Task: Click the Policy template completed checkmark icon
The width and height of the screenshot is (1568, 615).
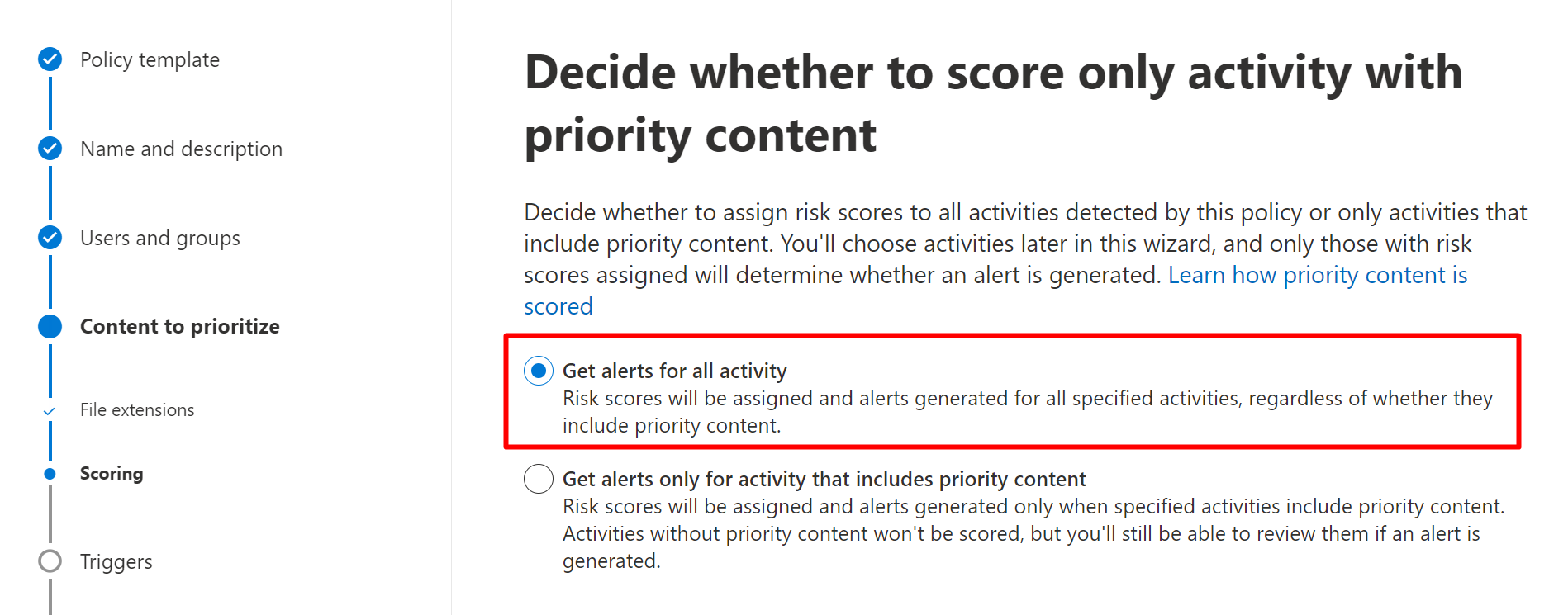Action: (50, 59)
